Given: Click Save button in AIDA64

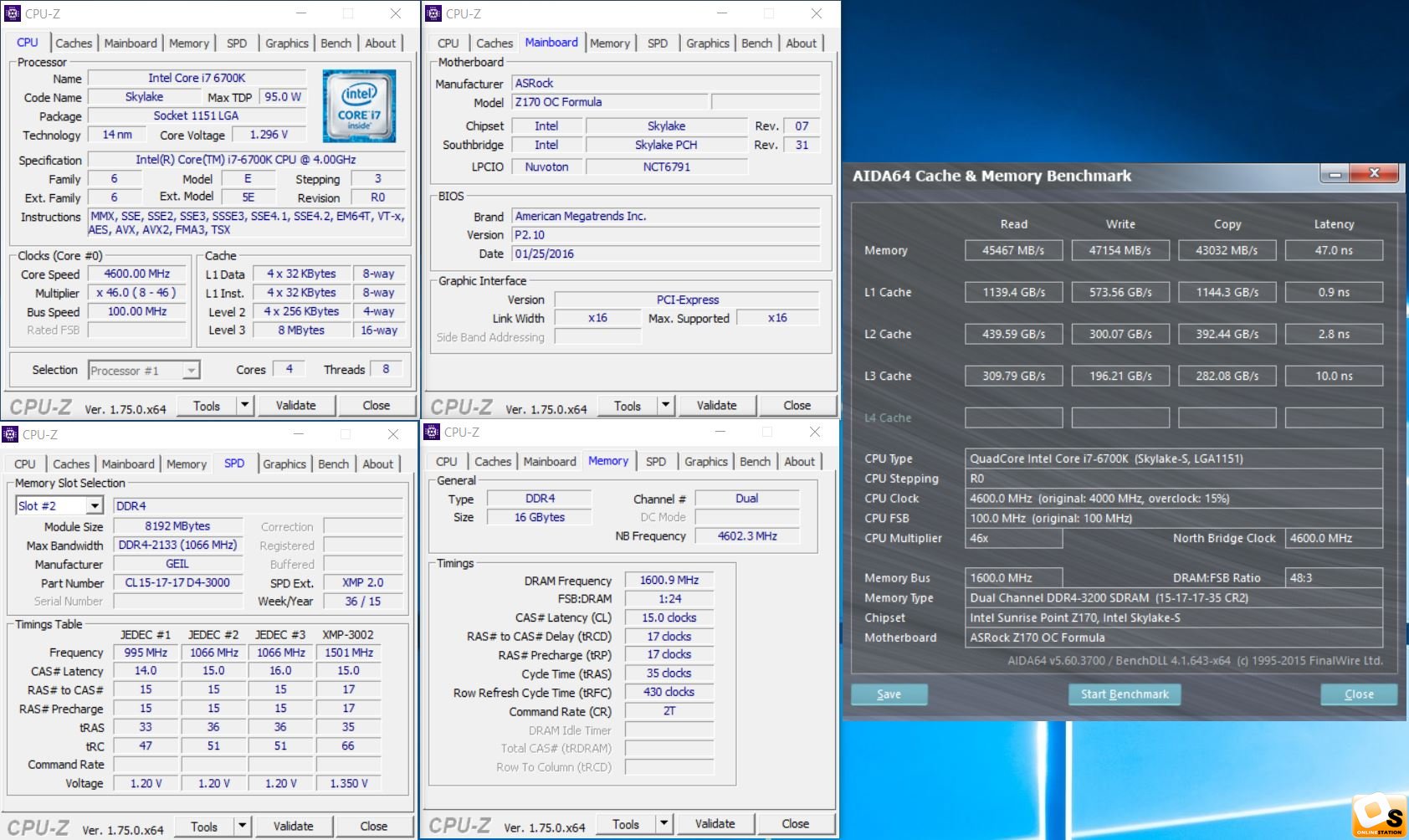Looking at the screenshot, I should point(889,694).
